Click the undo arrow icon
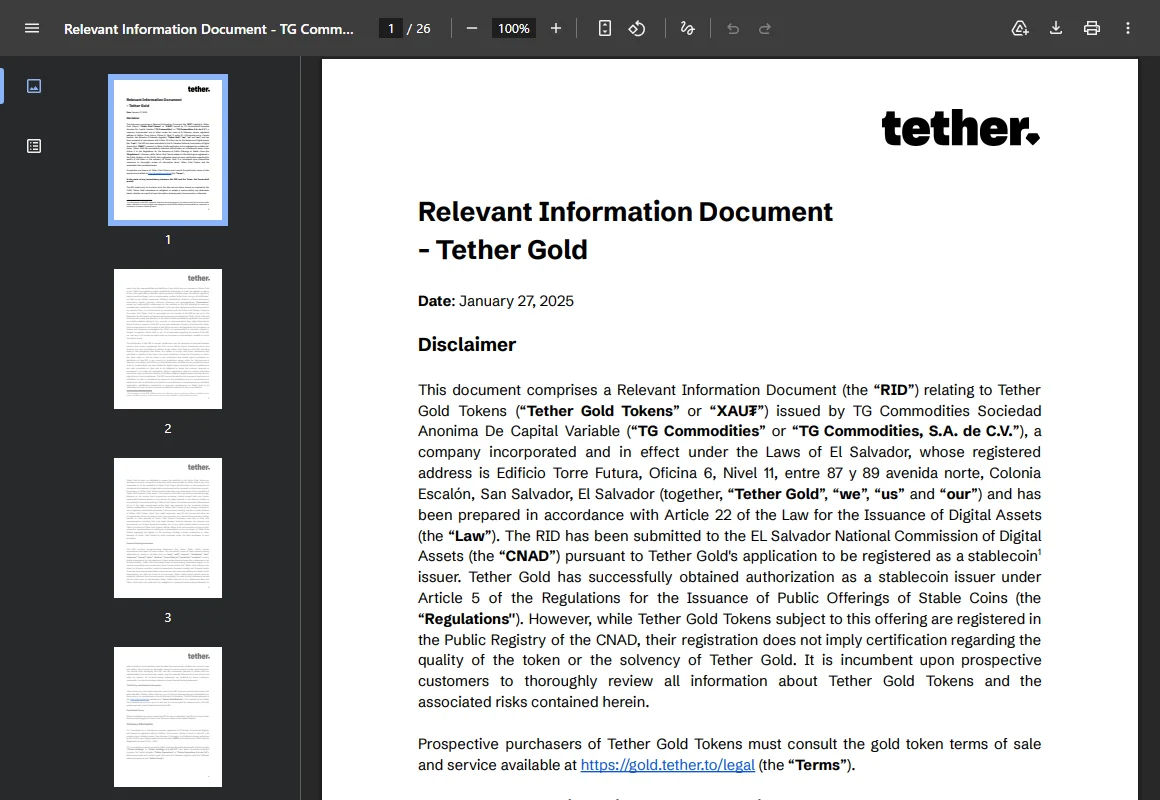1160x800 pixels. [x=732, y=28]
